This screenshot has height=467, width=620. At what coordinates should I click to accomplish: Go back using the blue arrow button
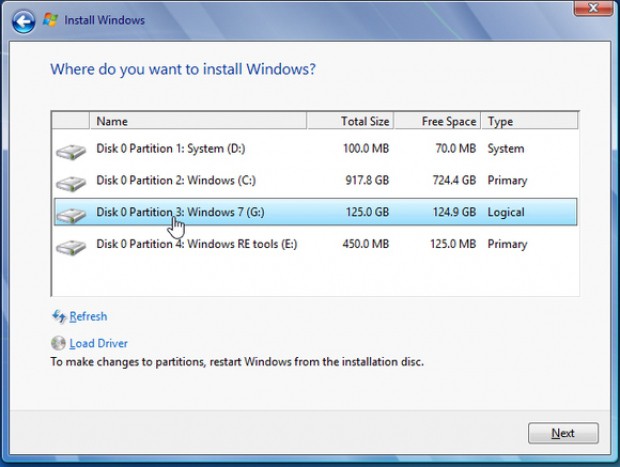click(x=24, y=21)
